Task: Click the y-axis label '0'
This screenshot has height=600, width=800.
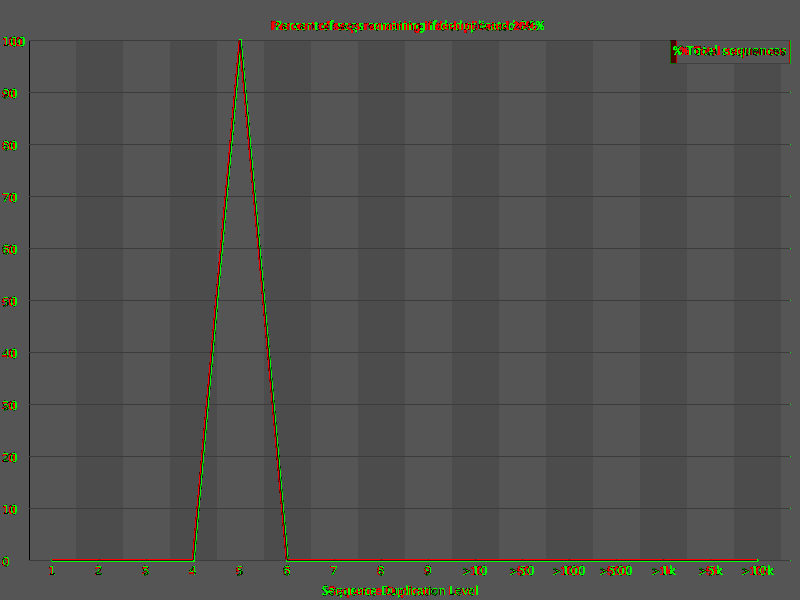Action: (6, 562)
